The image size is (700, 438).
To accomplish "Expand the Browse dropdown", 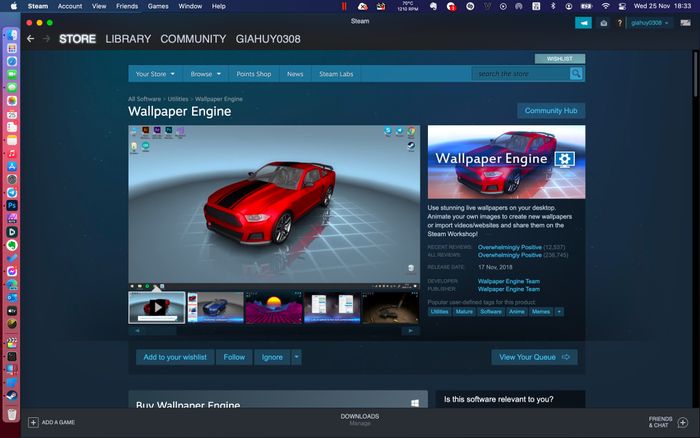I will point(205,74).
